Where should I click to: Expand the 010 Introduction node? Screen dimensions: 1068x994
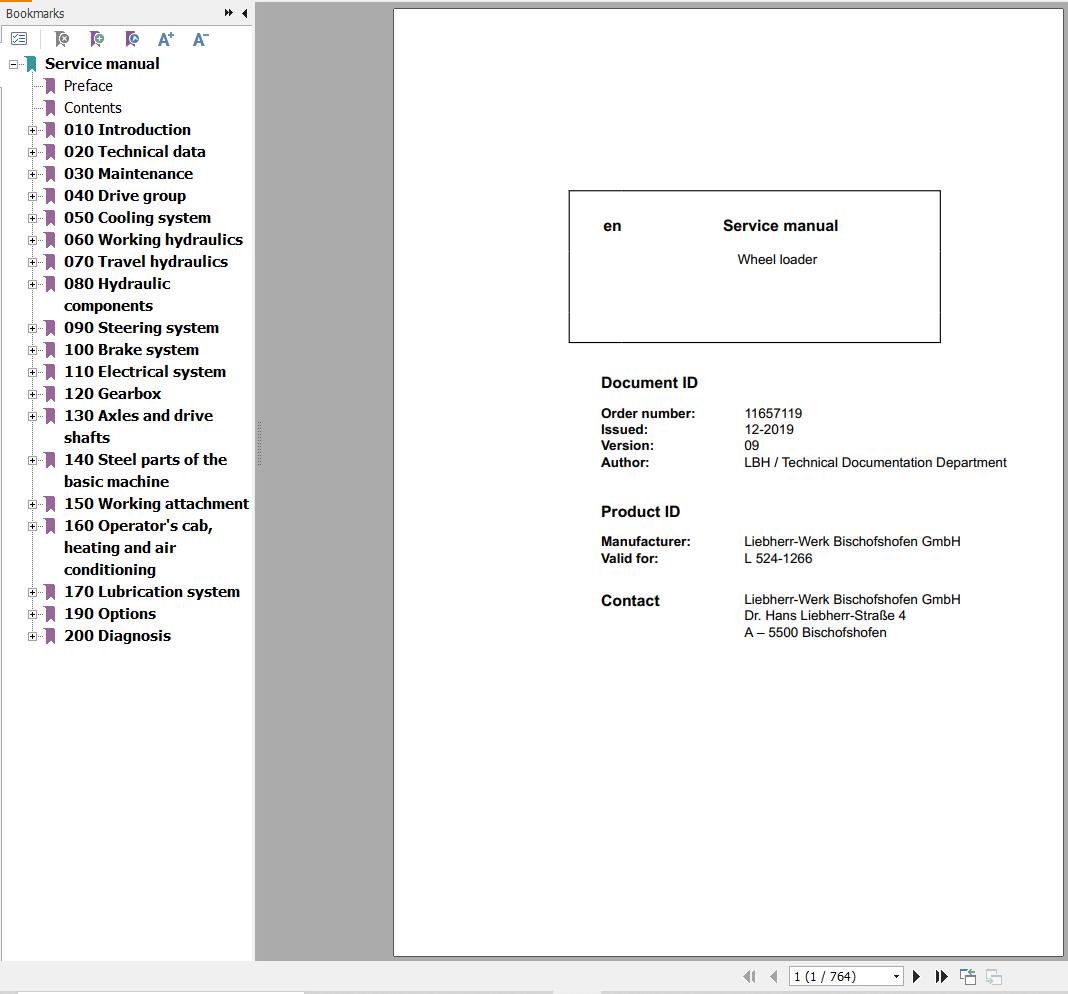[x=32, y=130]
